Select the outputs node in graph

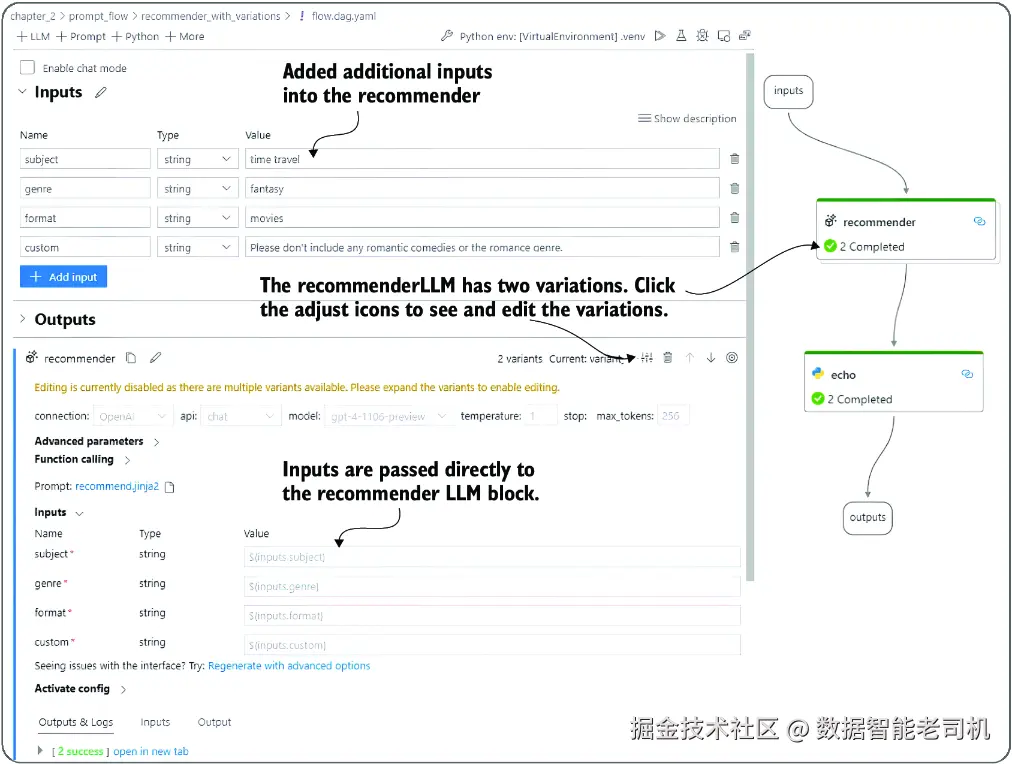coord(867,518)
